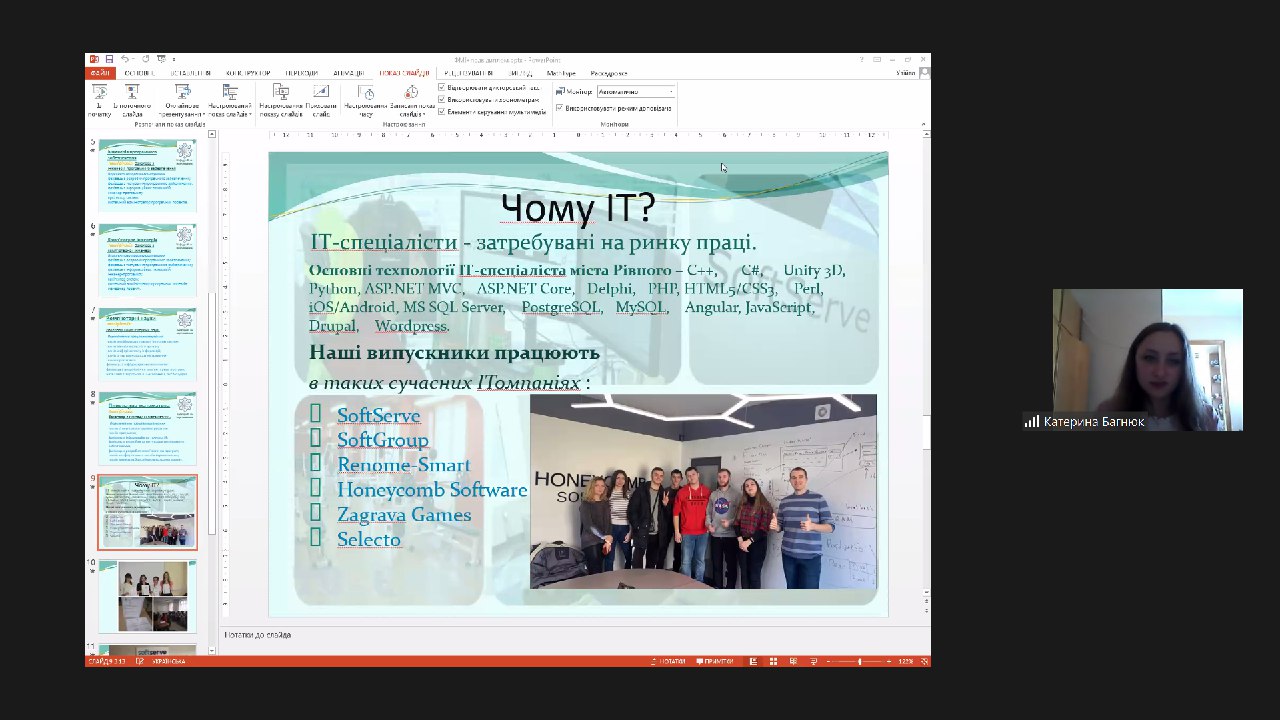
Task: Select slide 10 thumbnail with photos
Action: pyautogui.click(x=147, y=596)
